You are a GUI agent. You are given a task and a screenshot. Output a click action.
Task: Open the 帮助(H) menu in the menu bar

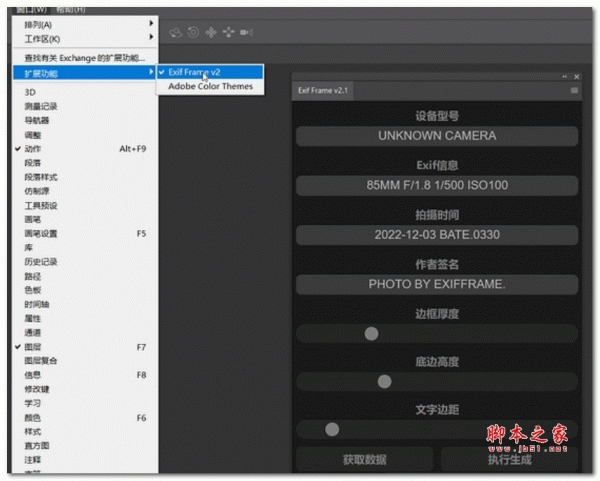click(x=71, y=10)
